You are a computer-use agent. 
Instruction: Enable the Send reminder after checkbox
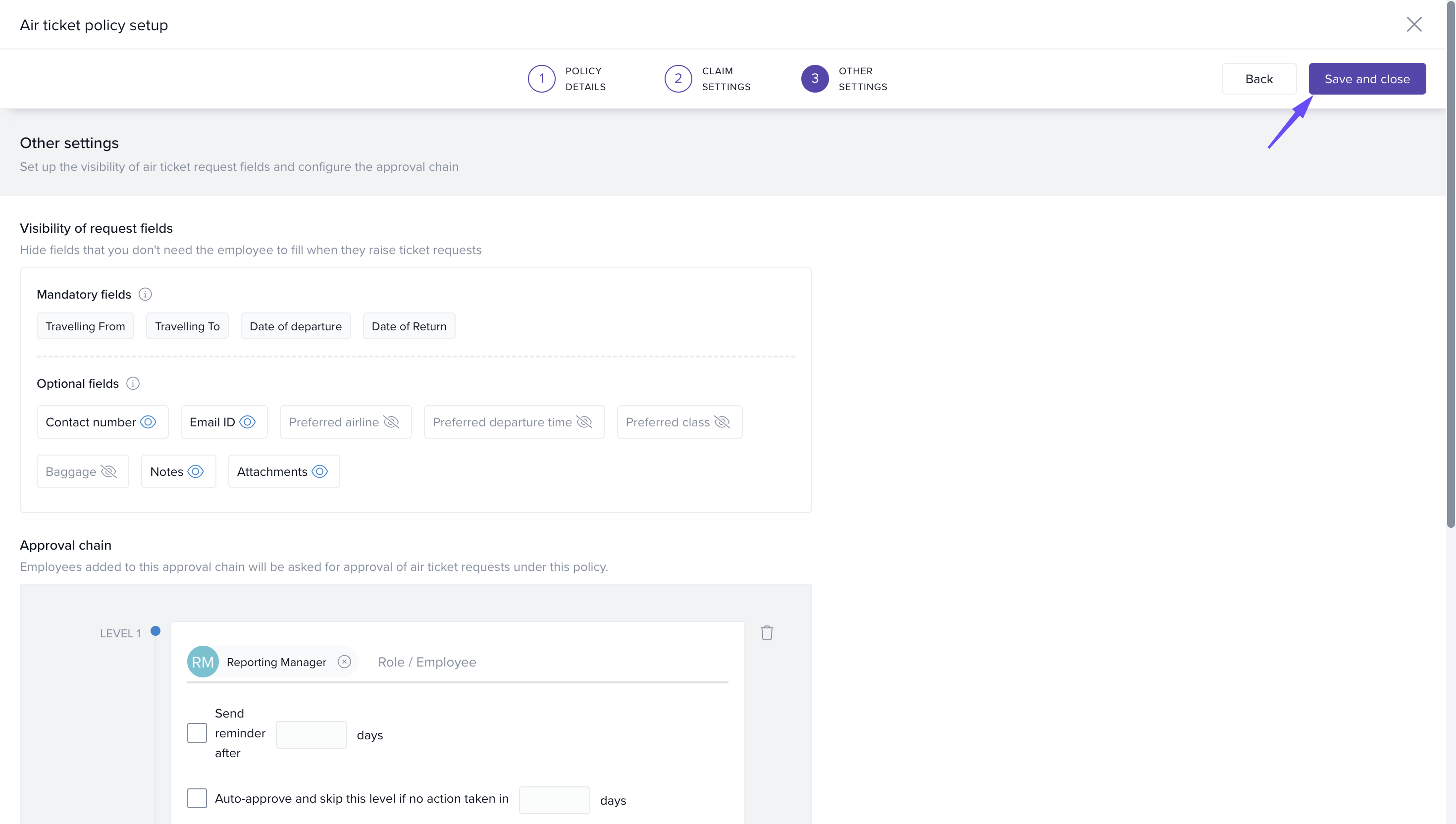click(197, 733)
